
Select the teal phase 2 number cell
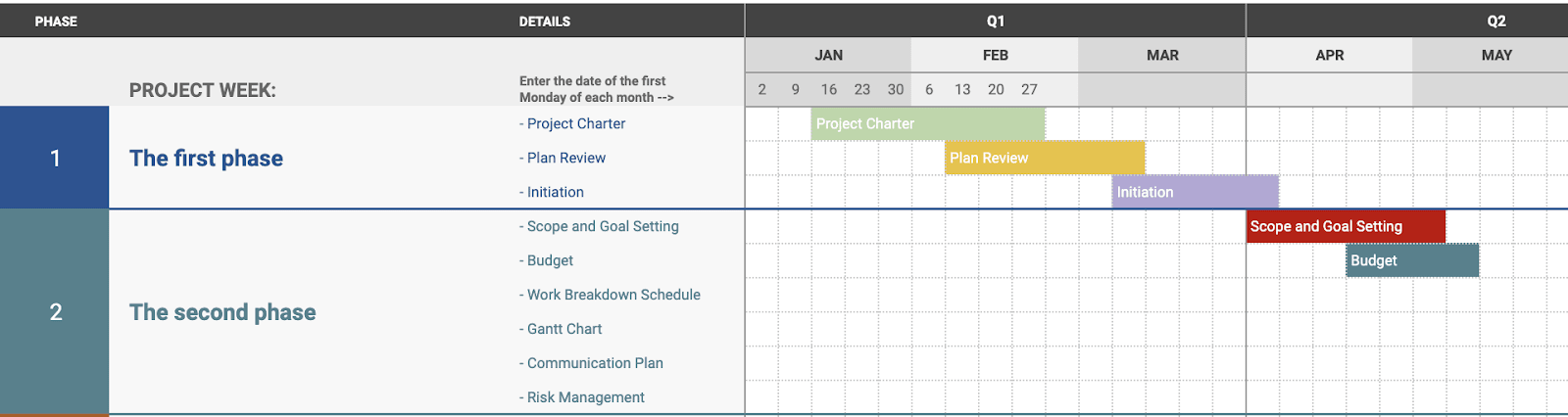pyautogui.click(x=55, y=312)
